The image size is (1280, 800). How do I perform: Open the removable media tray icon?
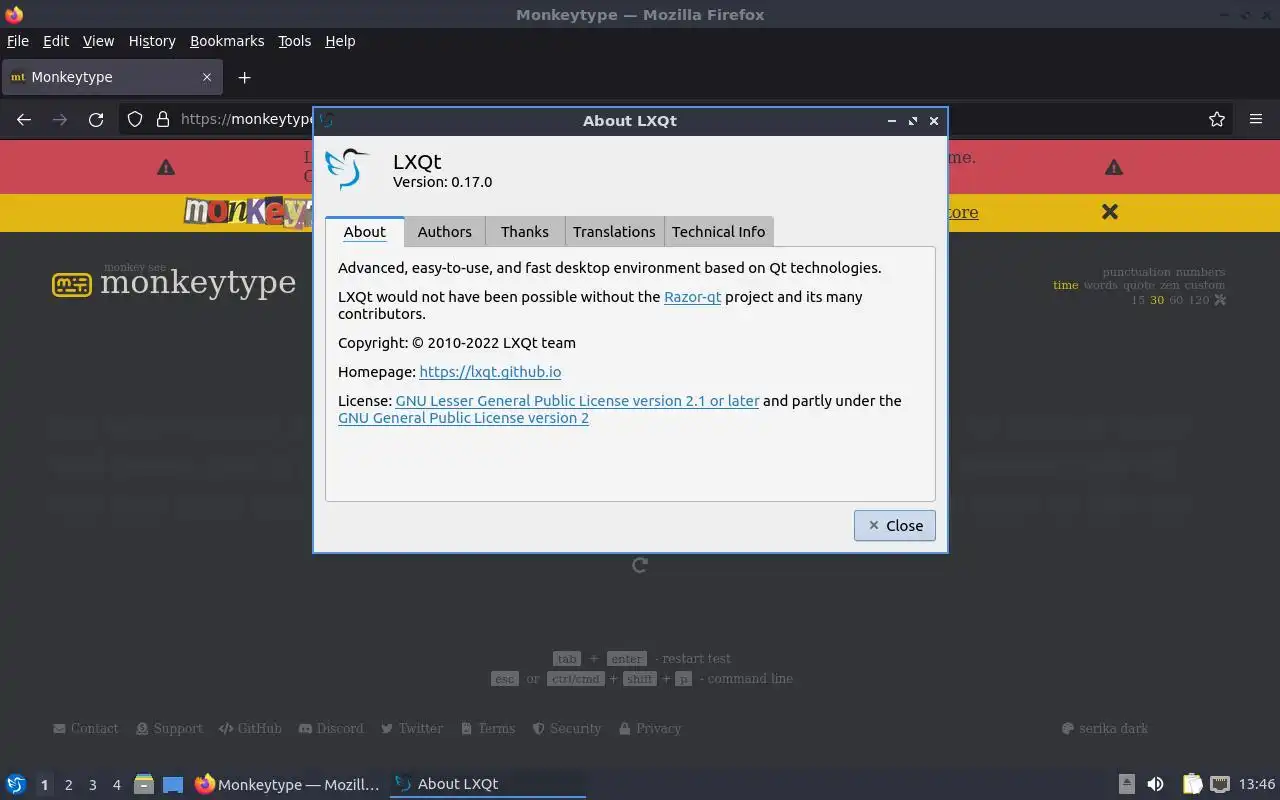click(x=1127, y=784)
